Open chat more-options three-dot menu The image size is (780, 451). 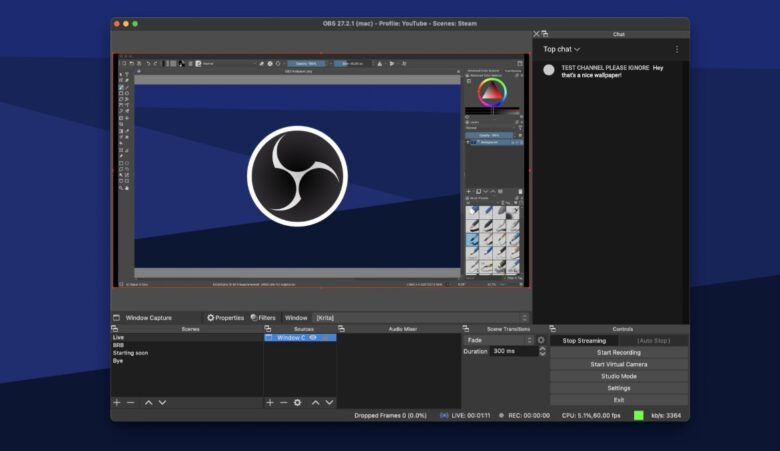tap(677, 49)
